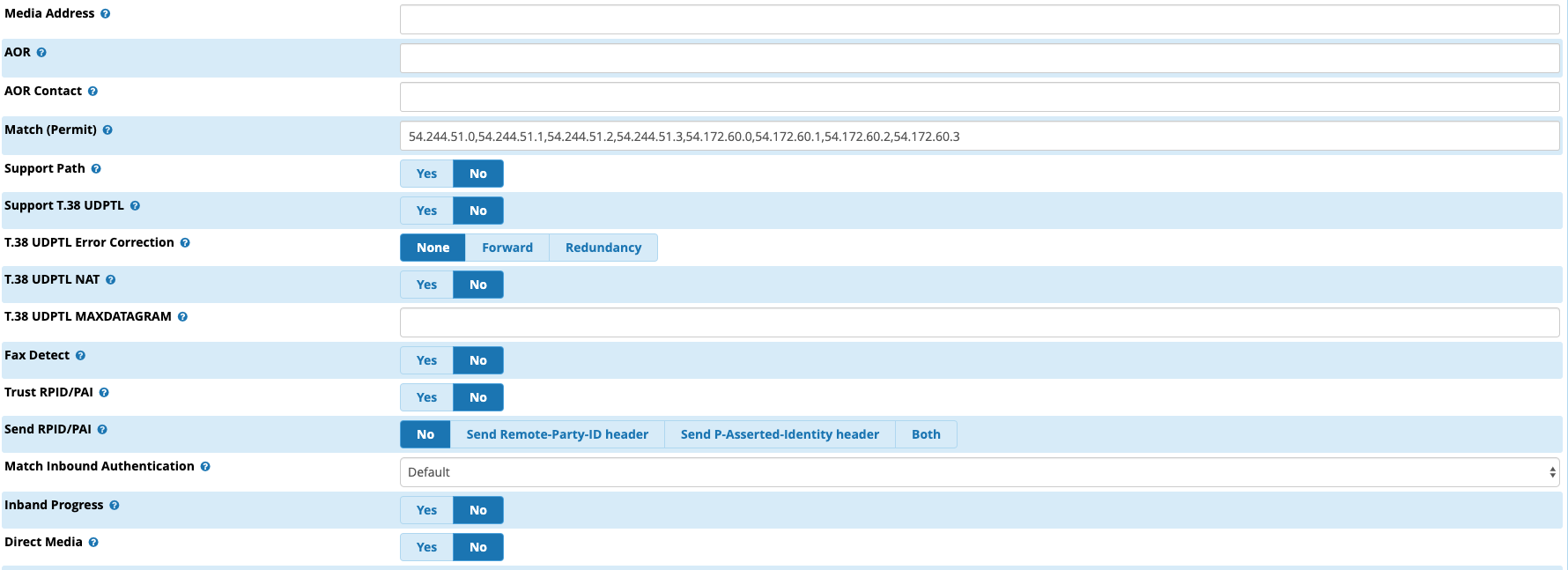The width and height of the screenshot is (1568, 570).
Task: Select None for T.38 UDPTL Error Correction
Action: (x=433, y=248)
